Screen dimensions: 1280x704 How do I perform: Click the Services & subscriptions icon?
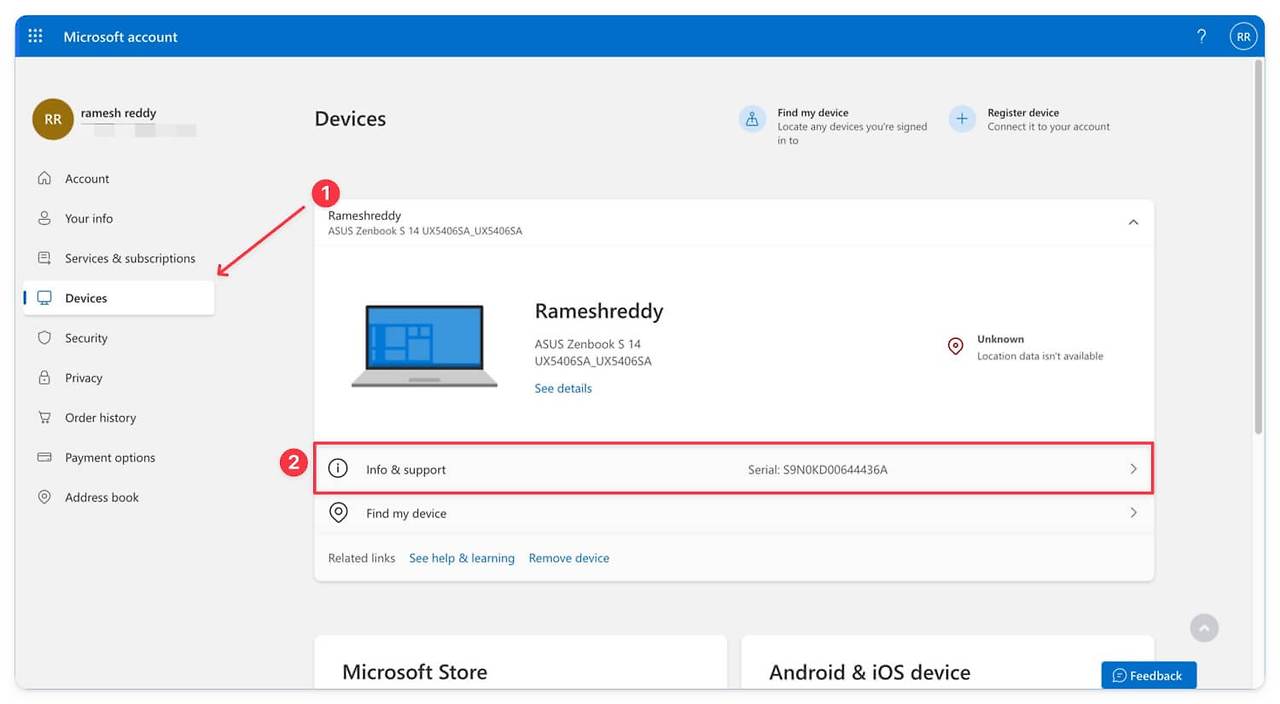coord(44,258)
